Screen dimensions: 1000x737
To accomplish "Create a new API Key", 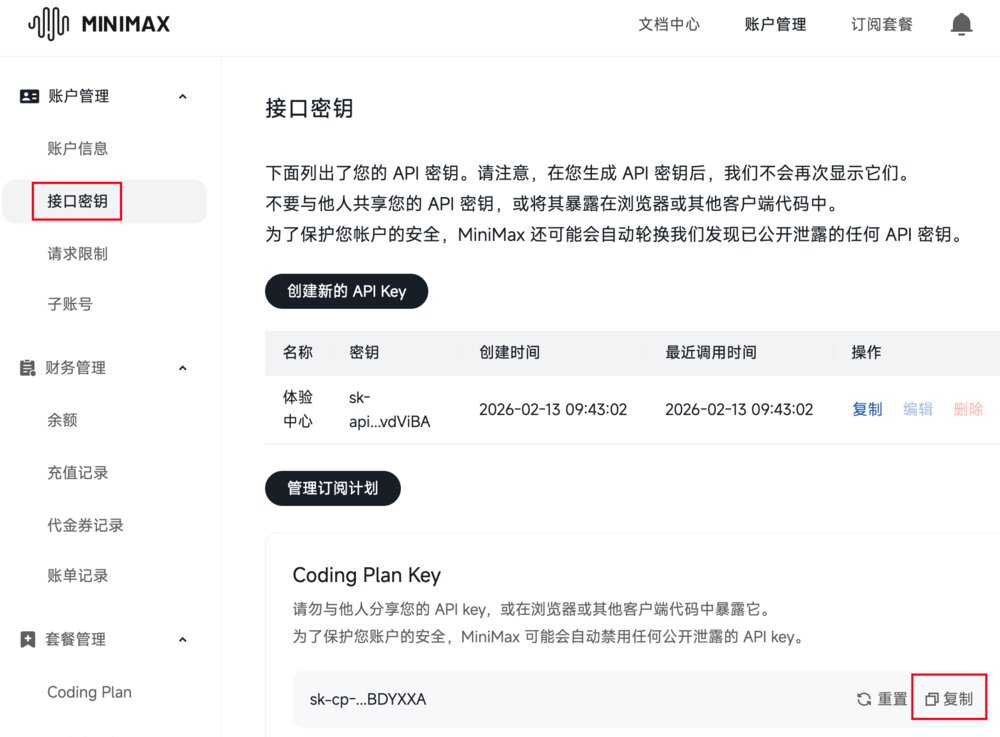I will coord(346,291).
